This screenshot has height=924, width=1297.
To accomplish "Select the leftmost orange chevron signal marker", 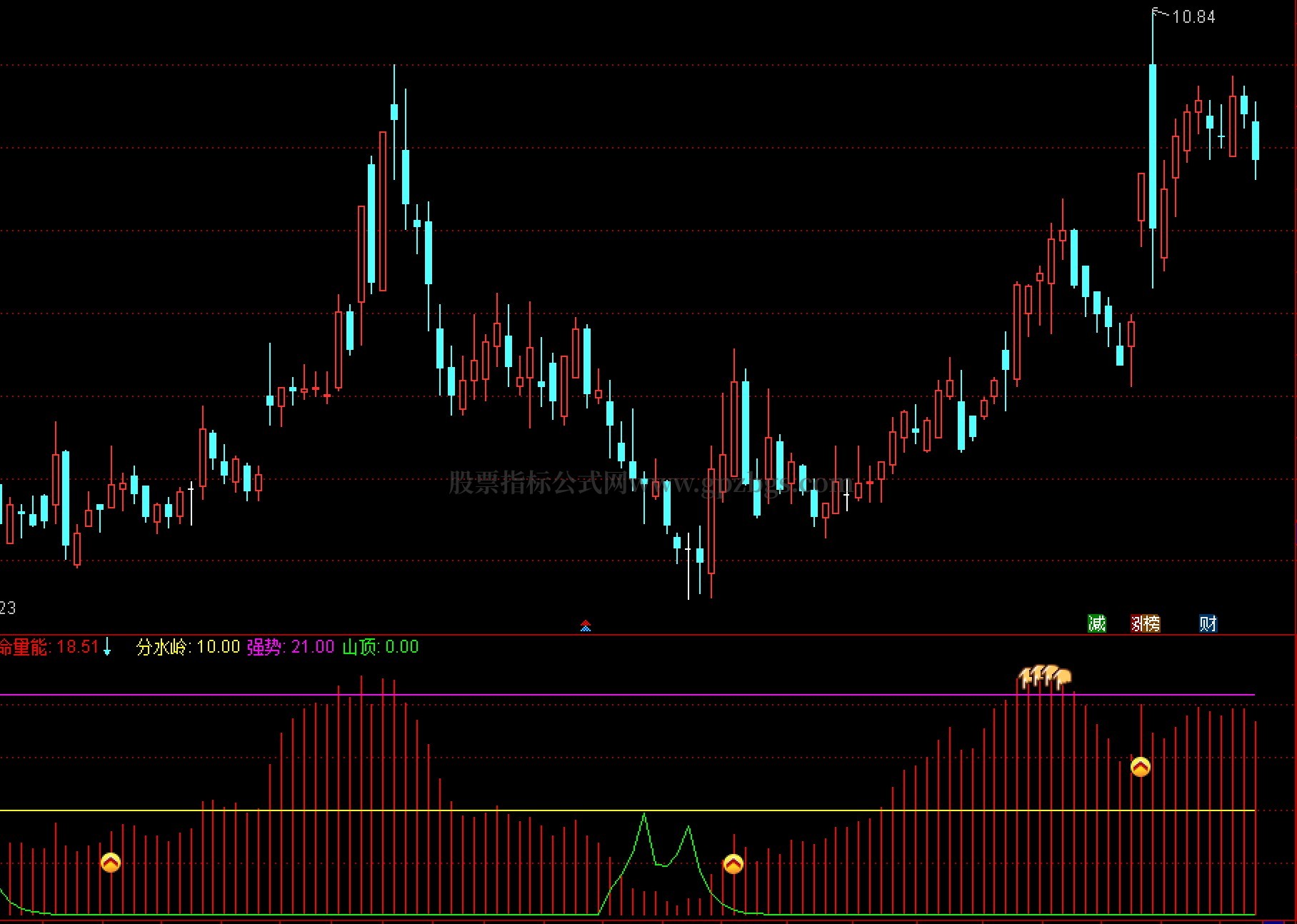I will coord(111,863).
